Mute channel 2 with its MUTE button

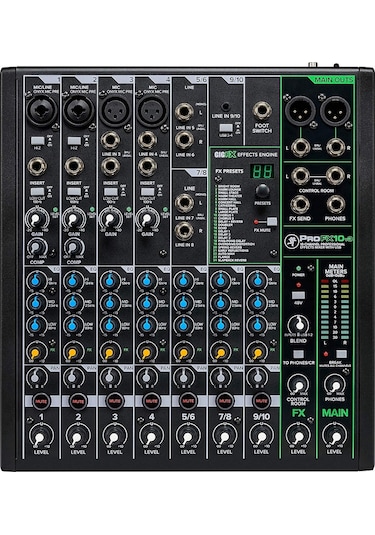tap(78, 401)
